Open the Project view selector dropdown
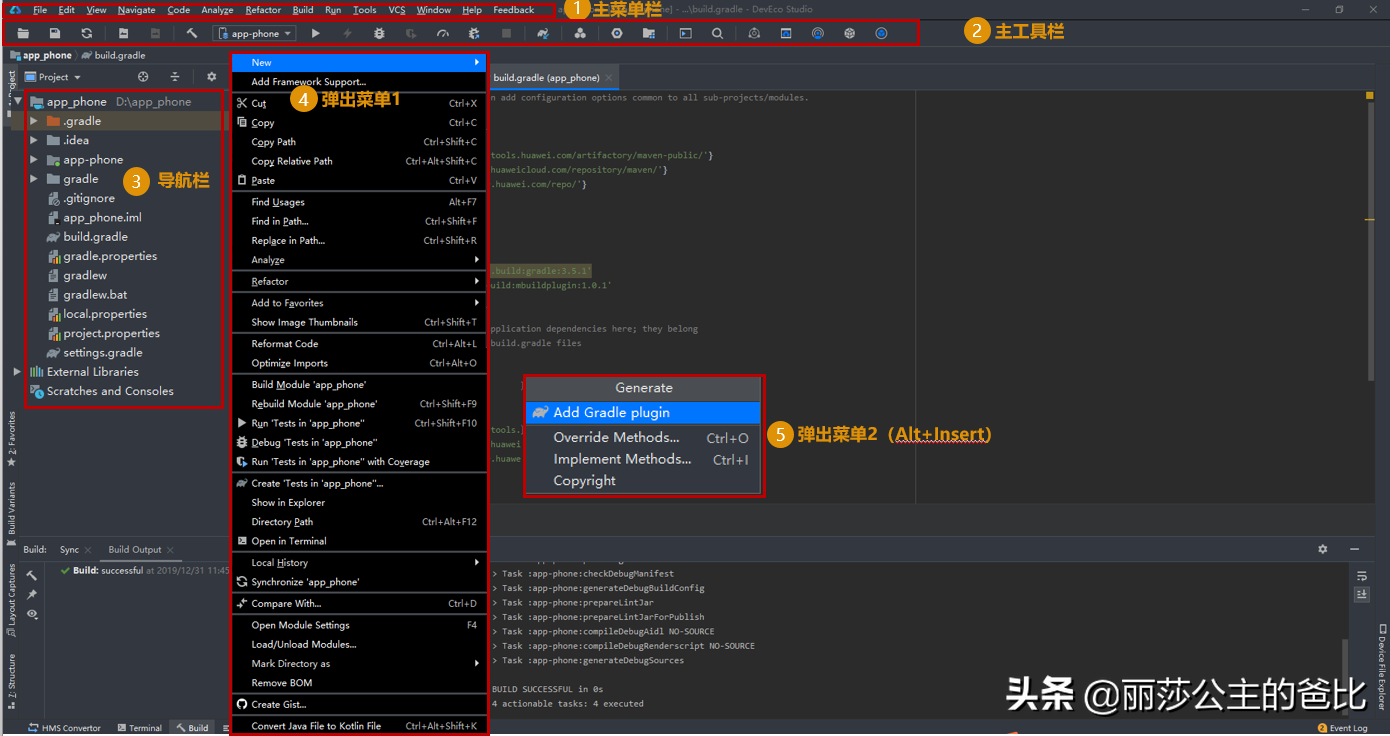The height and width of the screenshot is (736, 1390). click(52, 77)
